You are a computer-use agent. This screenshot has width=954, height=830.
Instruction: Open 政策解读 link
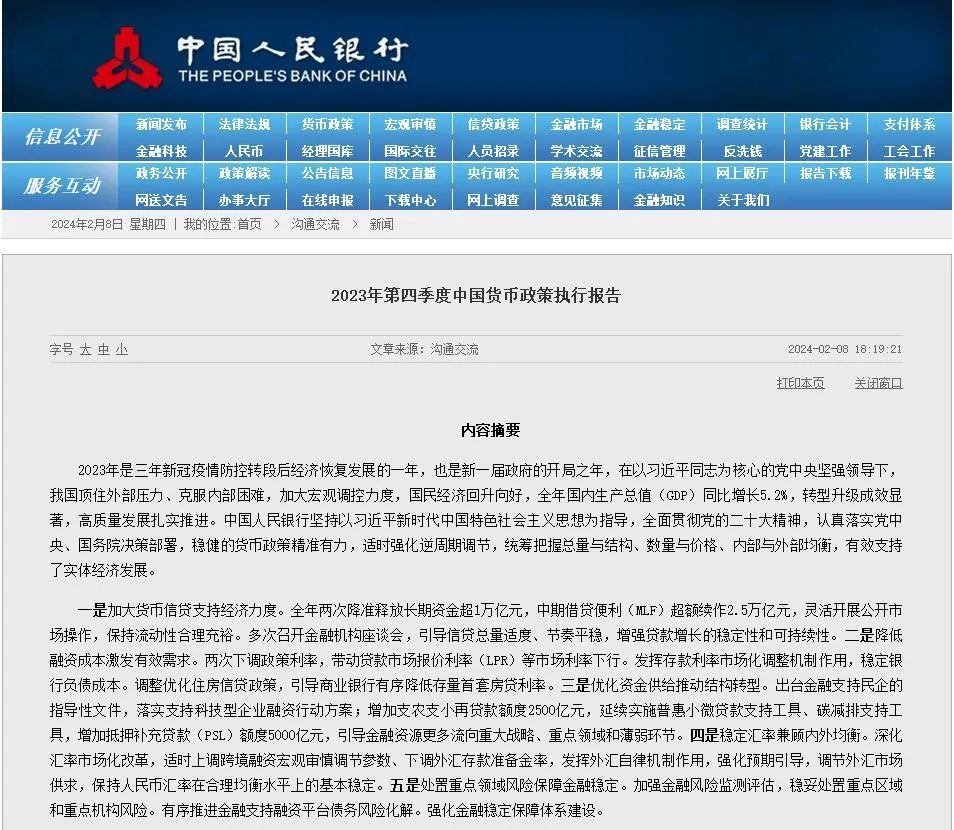tap(244, 173)
